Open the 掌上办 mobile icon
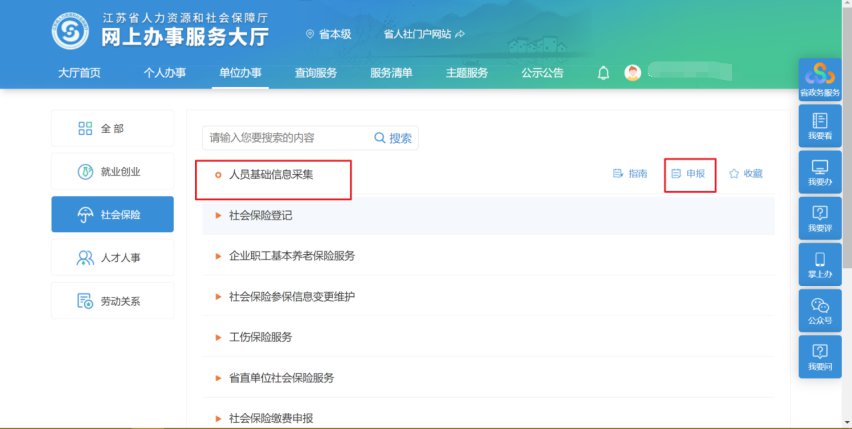 [819, 264]
